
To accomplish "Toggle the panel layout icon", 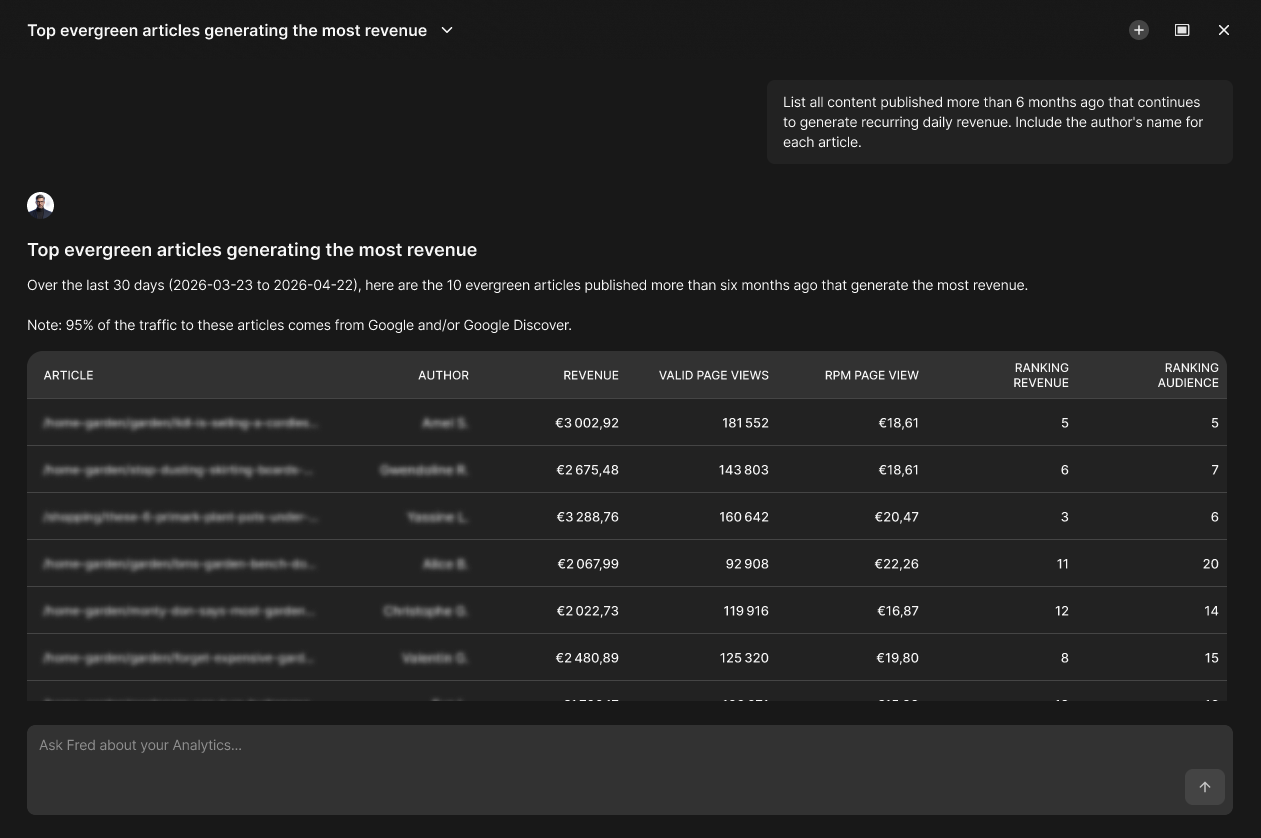I will coord(1182,30).
